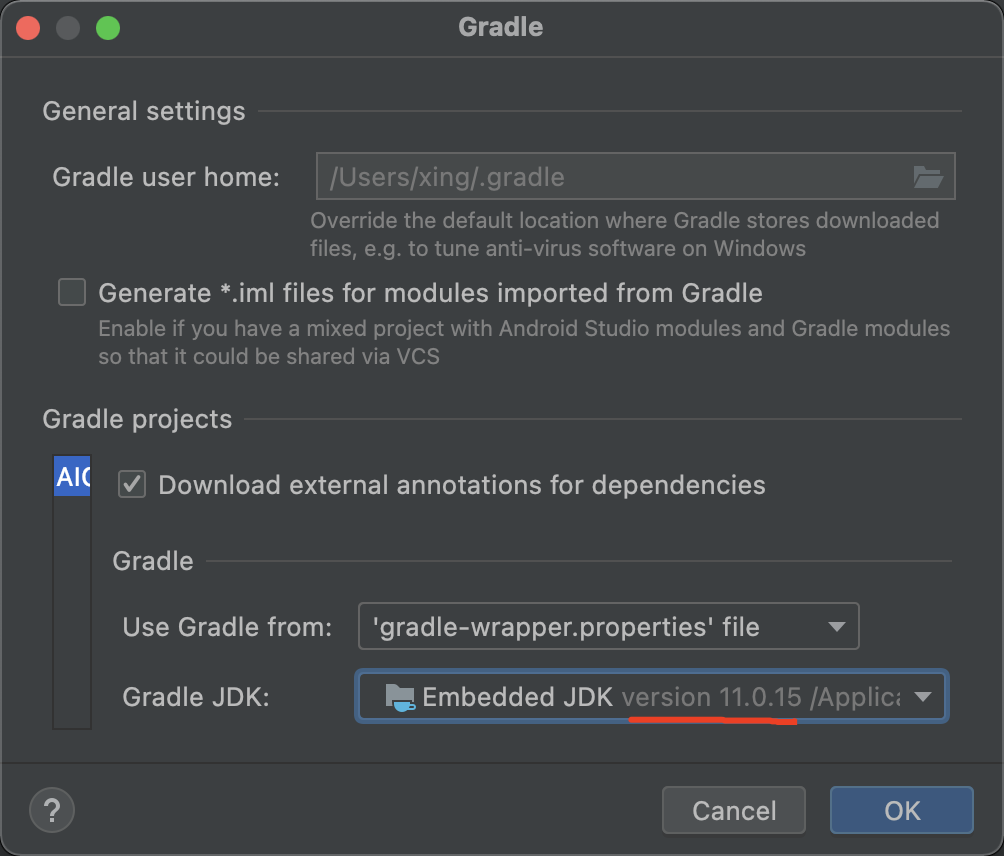This screenshot has width=1004, height=856.
Task: Click the Gradle user home text field
Action: click(x=610, y=178)
